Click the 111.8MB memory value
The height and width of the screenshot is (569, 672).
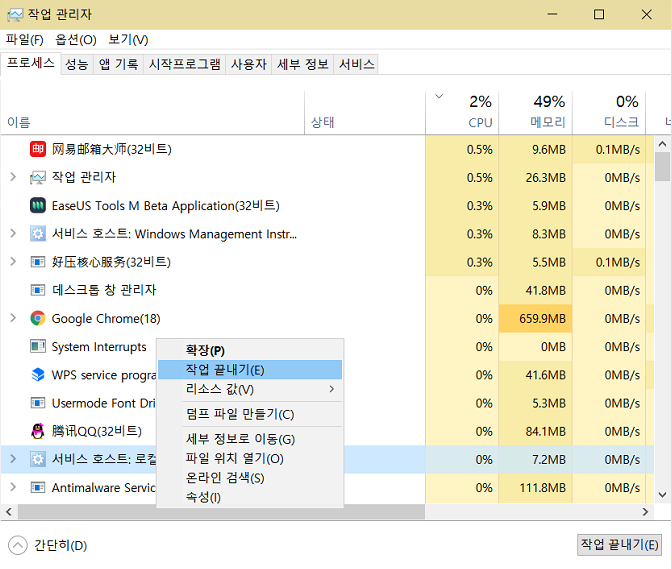tap(543, 488)
